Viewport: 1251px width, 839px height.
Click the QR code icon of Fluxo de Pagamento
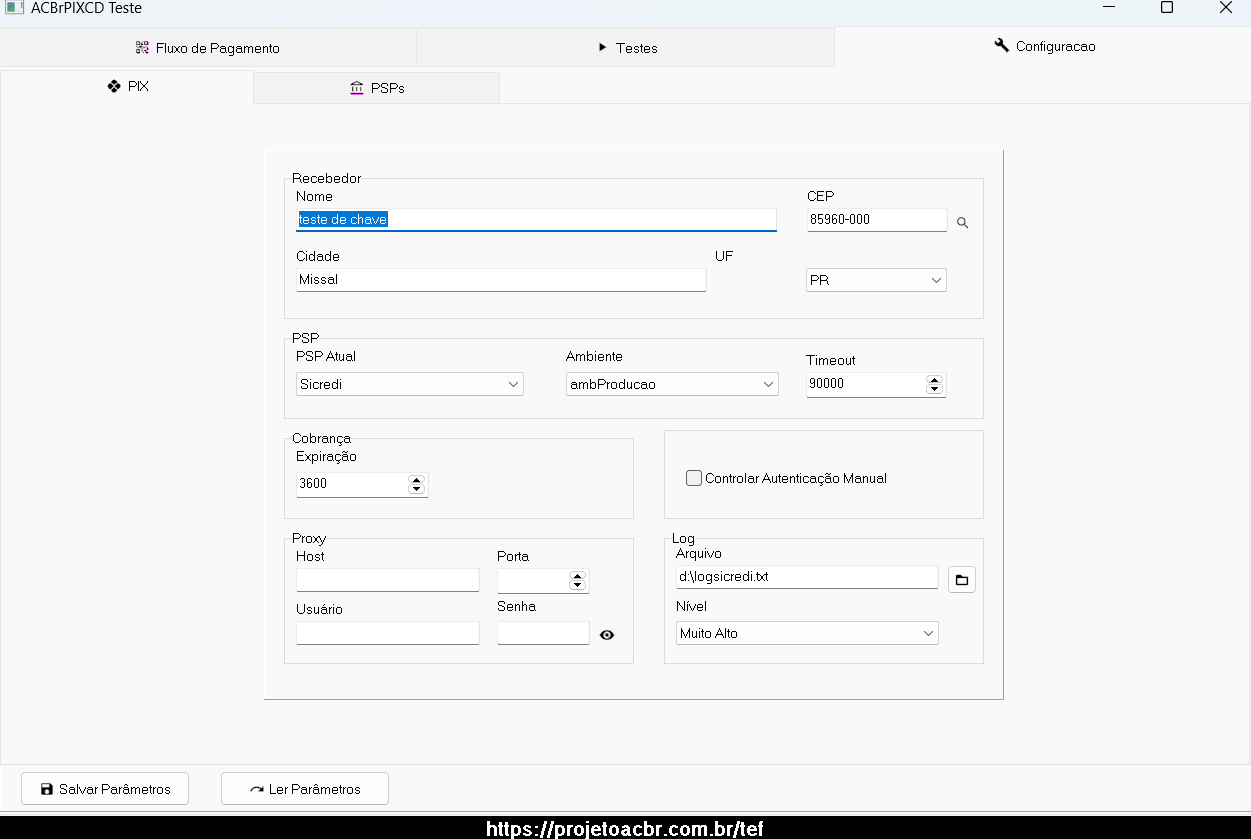(x=142, y=48)
